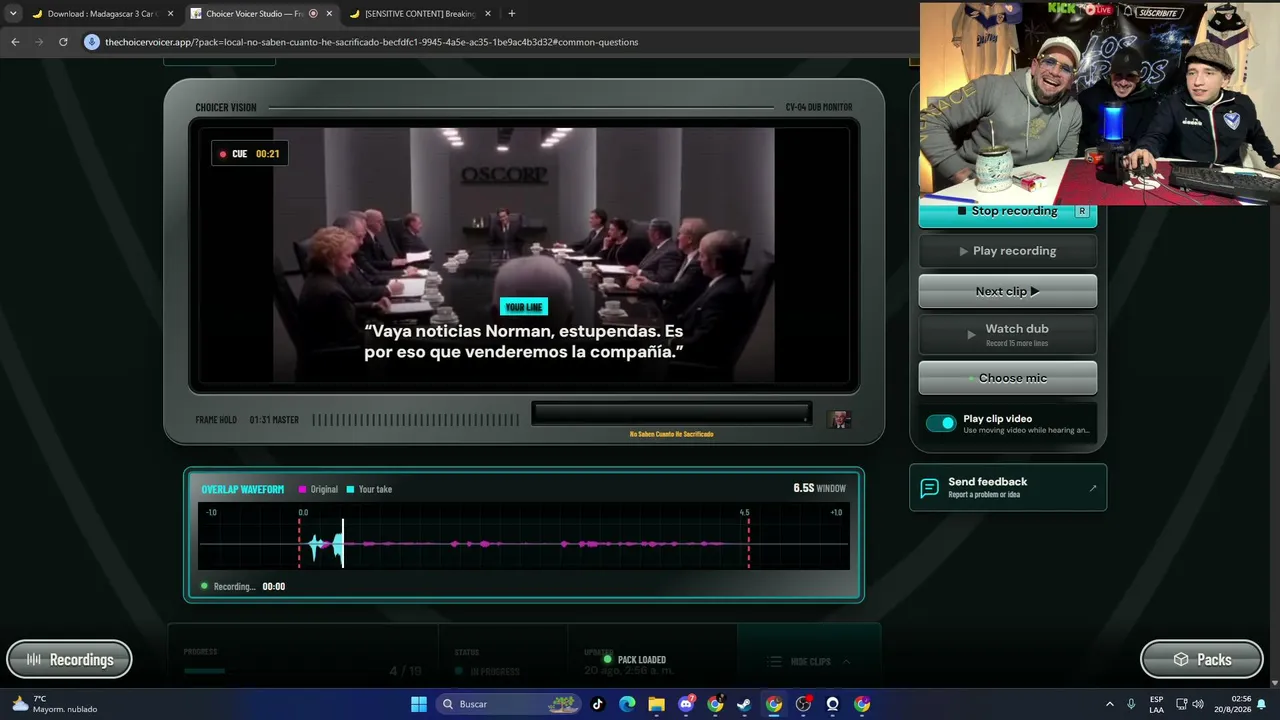Advance to the Next clip
Image resolution: width=1280 pixels, height=720 pixels.
point(1007,291)
